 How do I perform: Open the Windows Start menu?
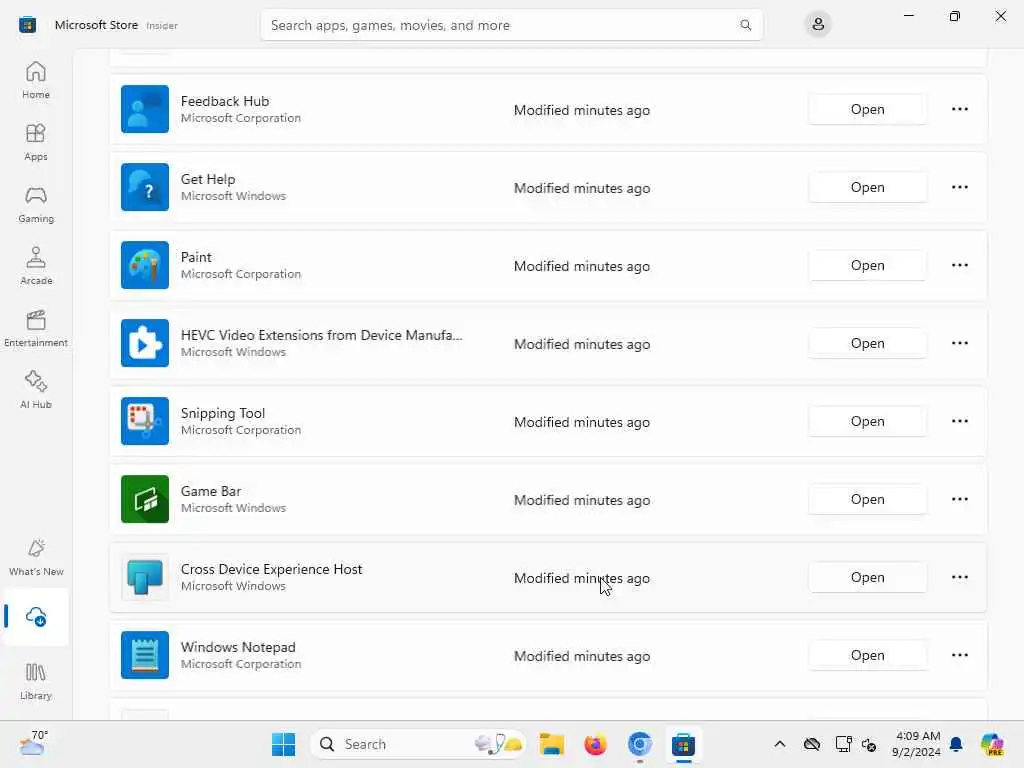pyautogui.click(x=283, y=744)
